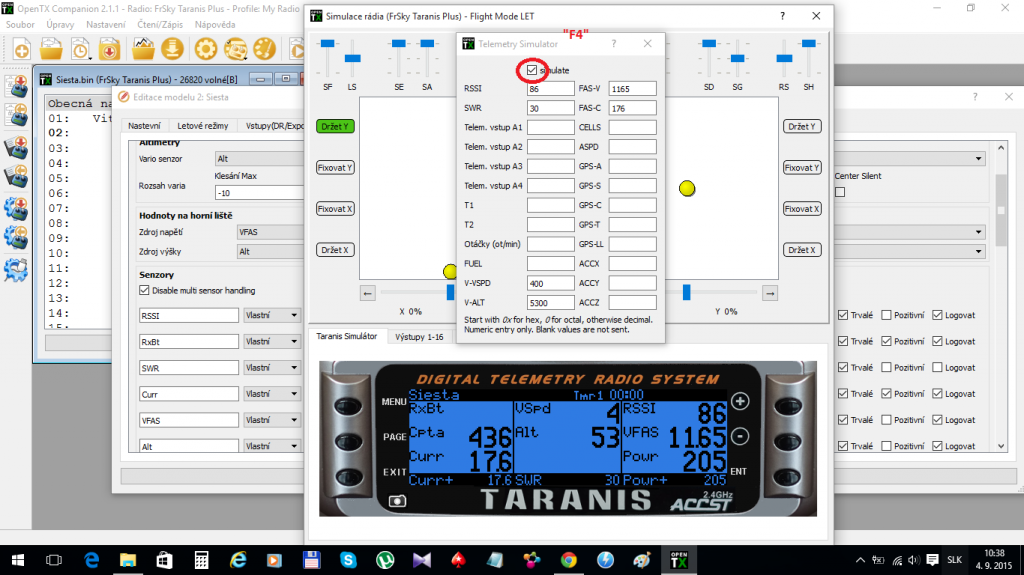1024x575 pixels.
Task: Click the right Držet X button
Action: click(x=802, y=250)
